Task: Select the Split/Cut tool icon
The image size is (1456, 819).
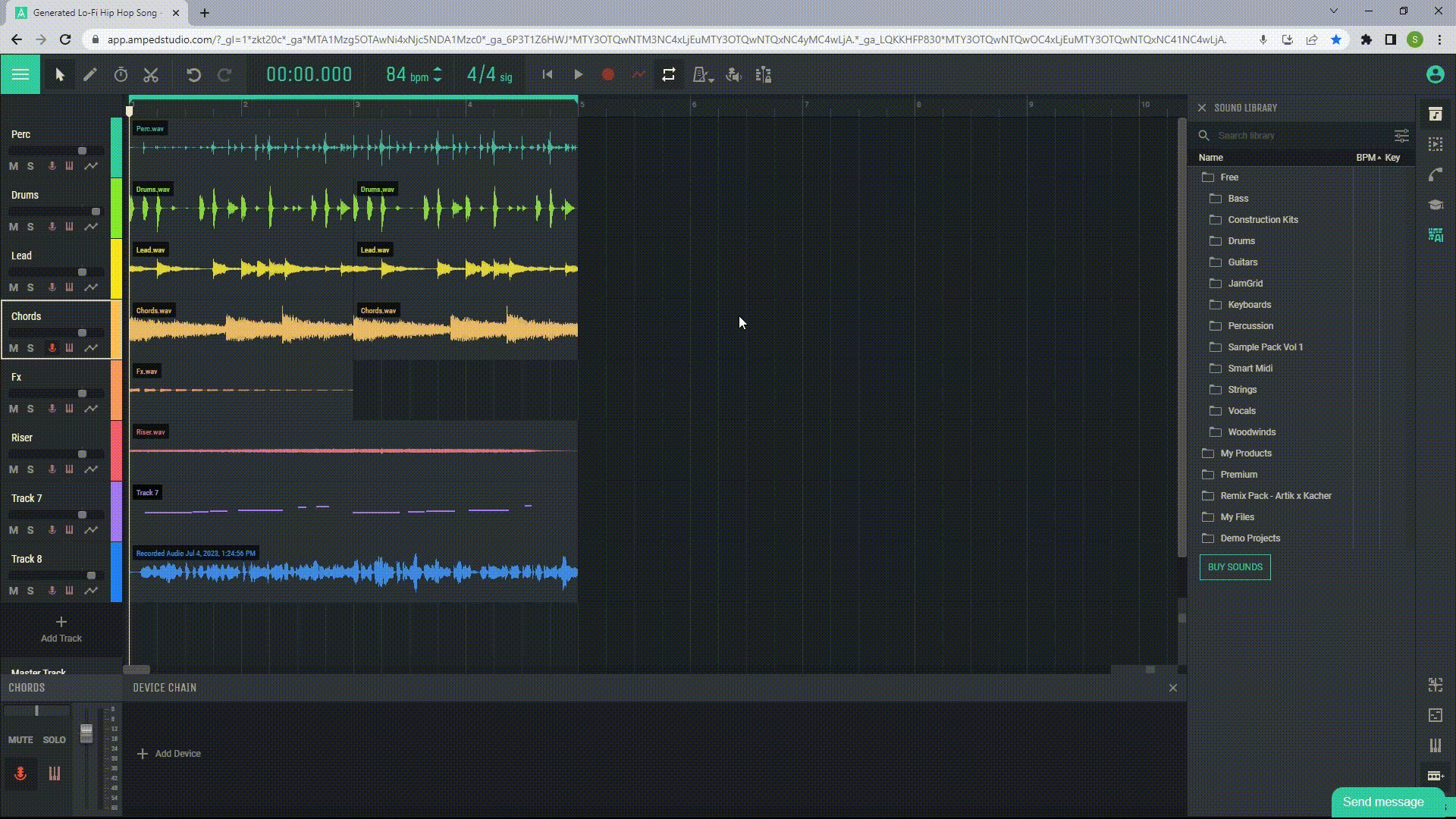Action: pyautogui.click(x=151, y=74)
